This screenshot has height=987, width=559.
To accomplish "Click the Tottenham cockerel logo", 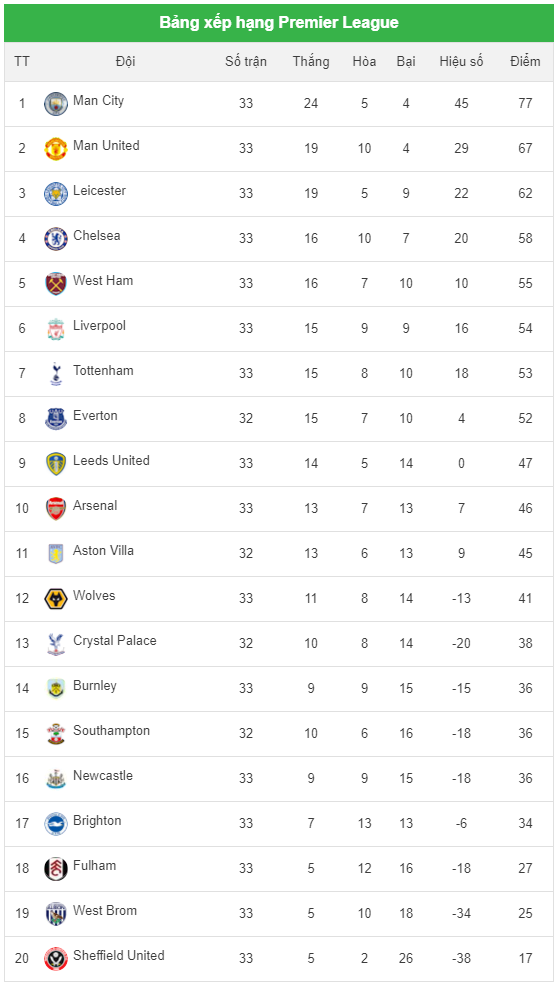I will tap(55, 374).
